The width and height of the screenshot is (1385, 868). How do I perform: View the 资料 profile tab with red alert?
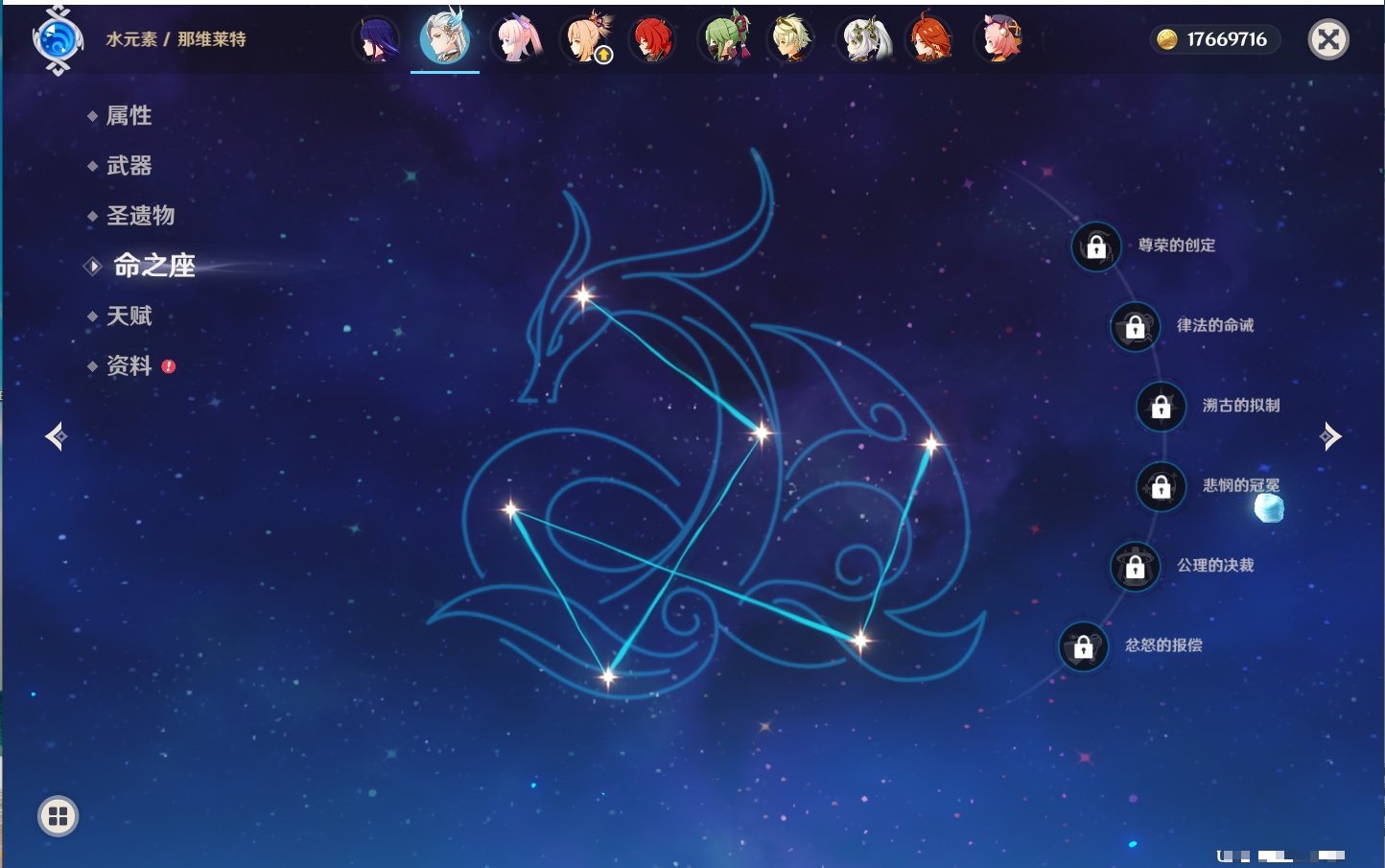click(129, 365)
